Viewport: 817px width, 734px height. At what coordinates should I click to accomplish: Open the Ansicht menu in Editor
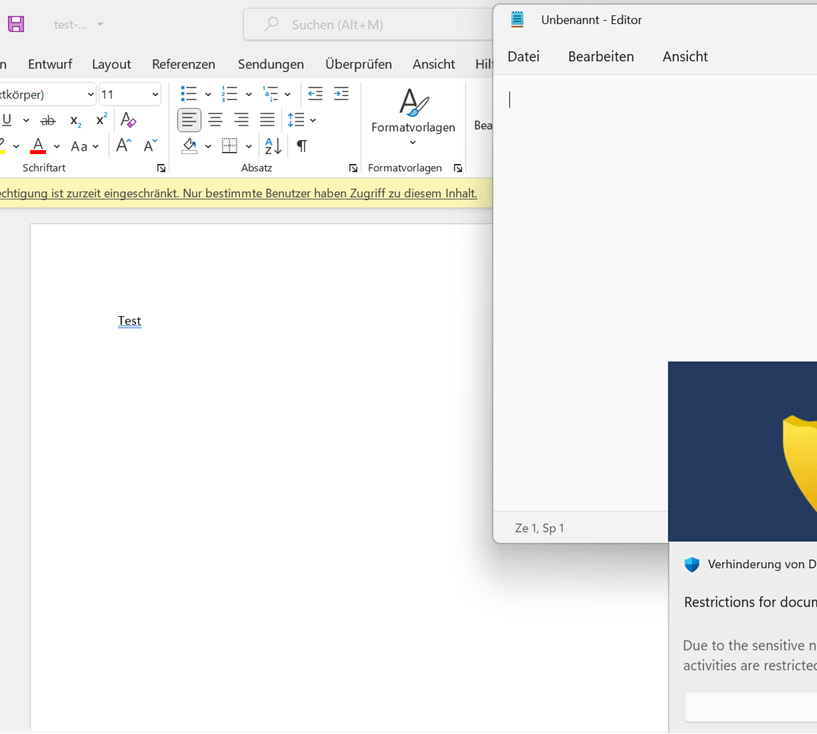[685, 56]
